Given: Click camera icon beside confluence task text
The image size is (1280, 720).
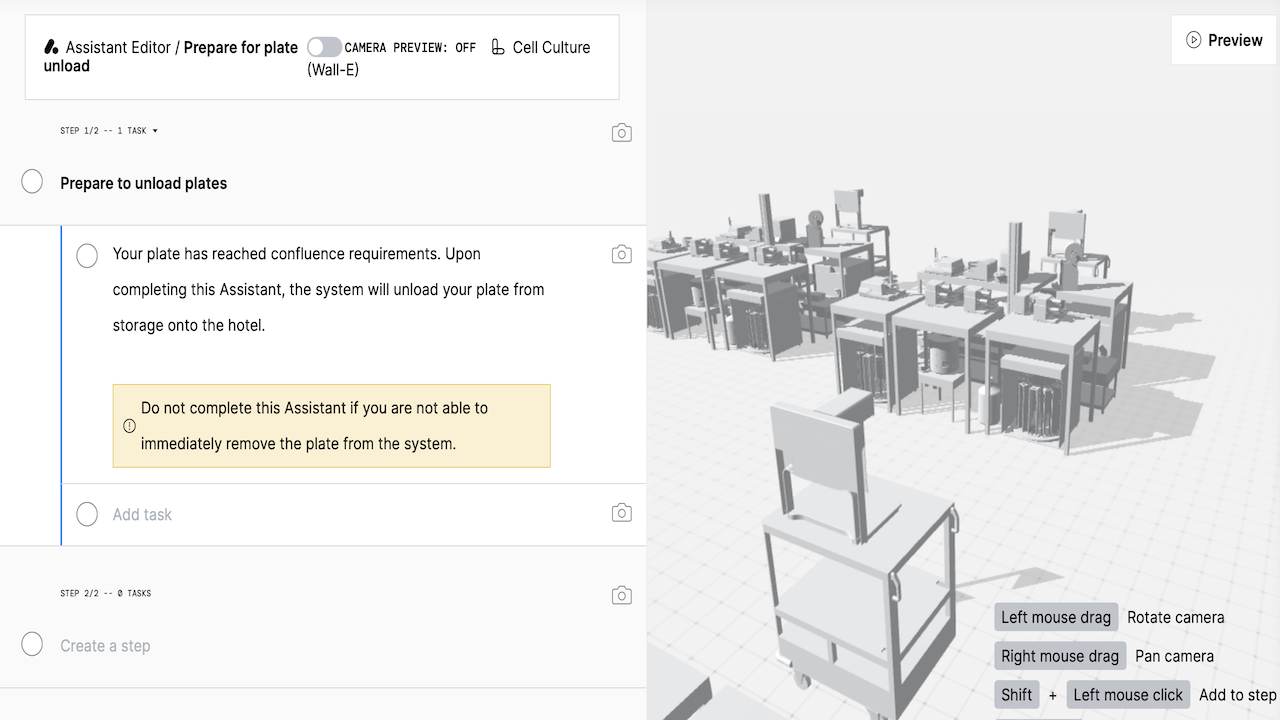Looking at the screenshot, I should 621,255.
